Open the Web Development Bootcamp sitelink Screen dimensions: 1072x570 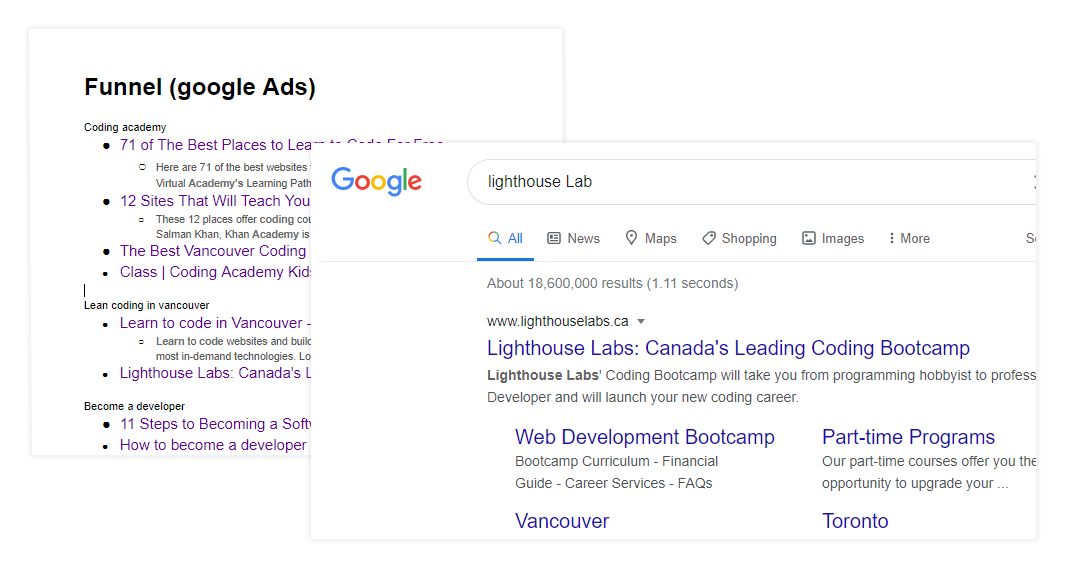[x=645, y=437]
